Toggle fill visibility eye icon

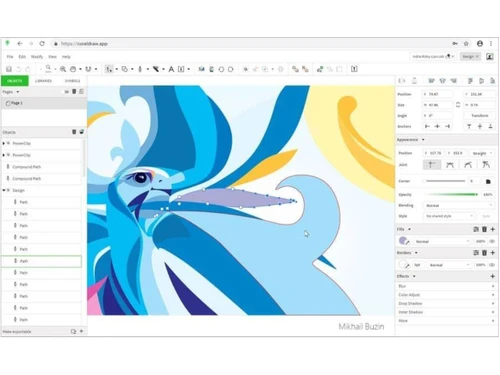492,241
